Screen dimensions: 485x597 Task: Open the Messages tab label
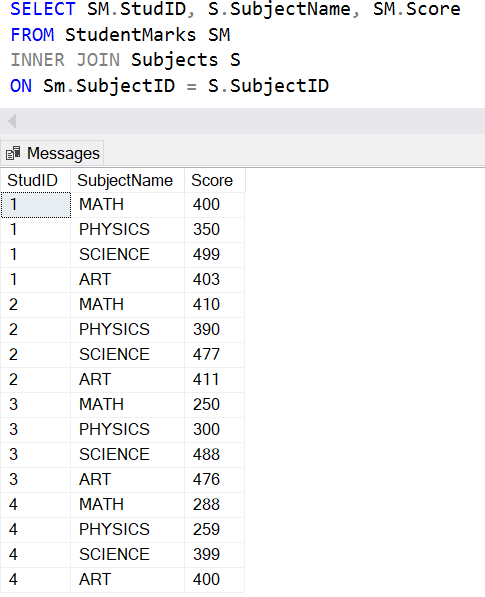63,153
